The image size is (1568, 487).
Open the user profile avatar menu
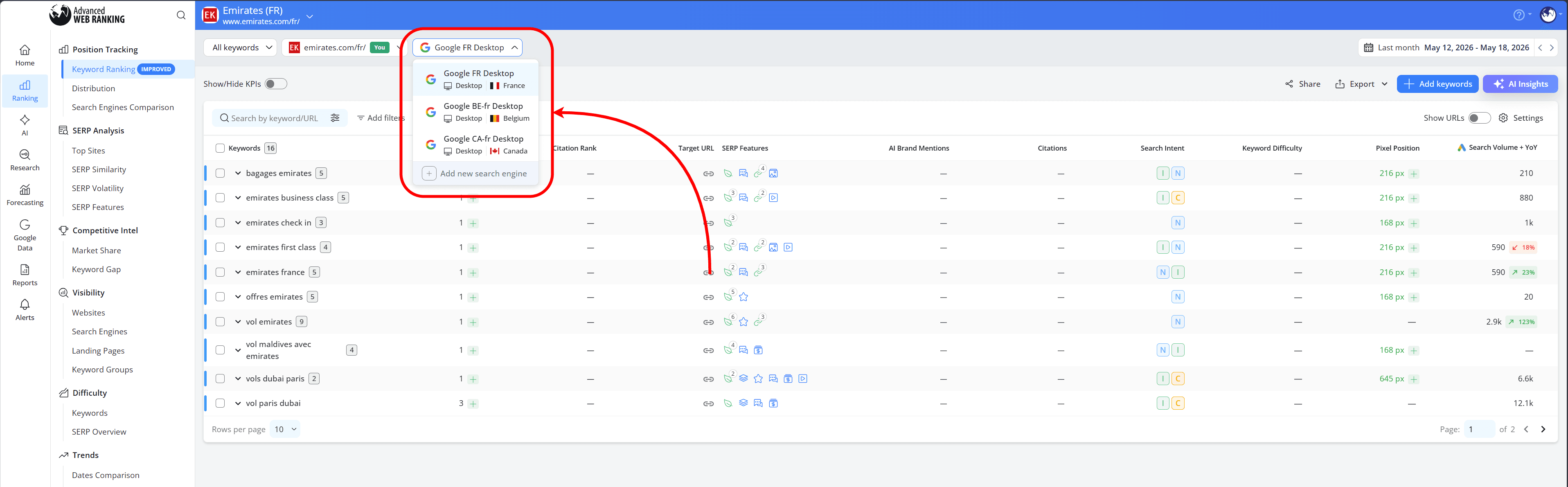coord(1548,15)
